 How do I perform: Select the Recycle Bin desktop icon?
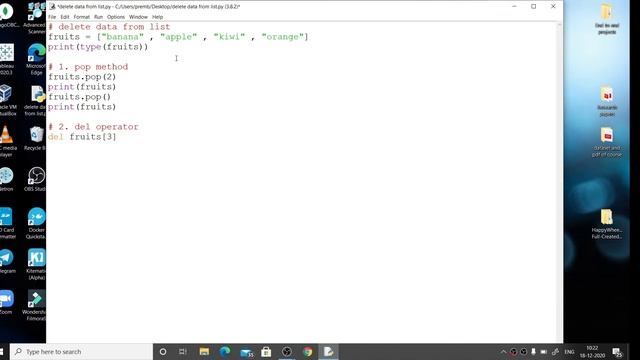36,139
